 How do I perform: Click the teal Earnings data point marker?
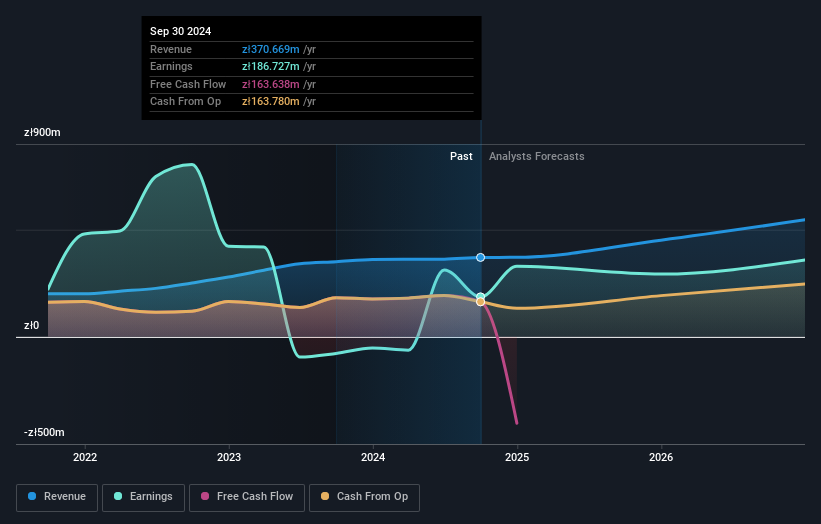click(x=480, y=297)
